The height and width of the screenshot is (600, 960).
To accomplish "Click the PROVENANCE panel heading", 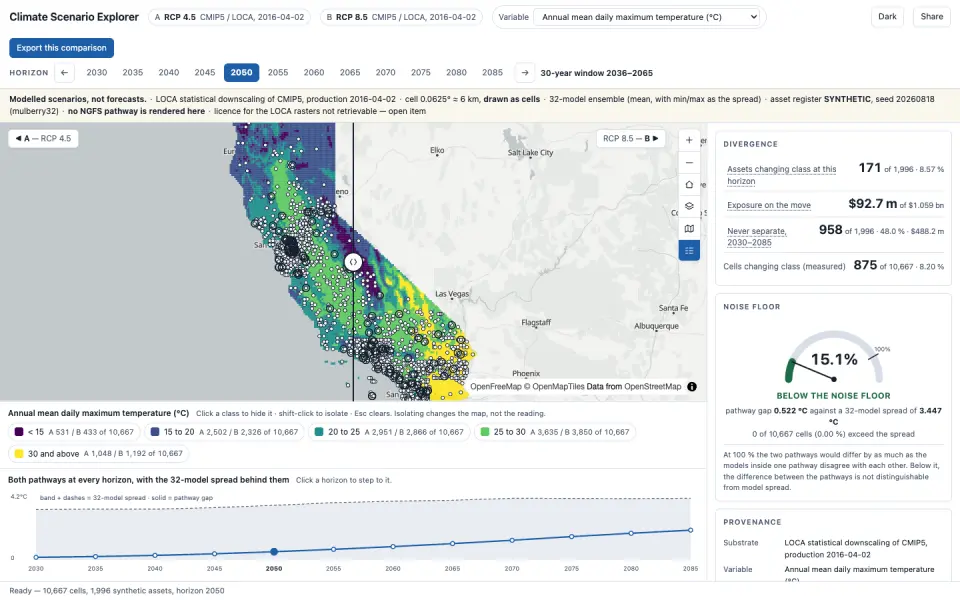I will 752,522.
